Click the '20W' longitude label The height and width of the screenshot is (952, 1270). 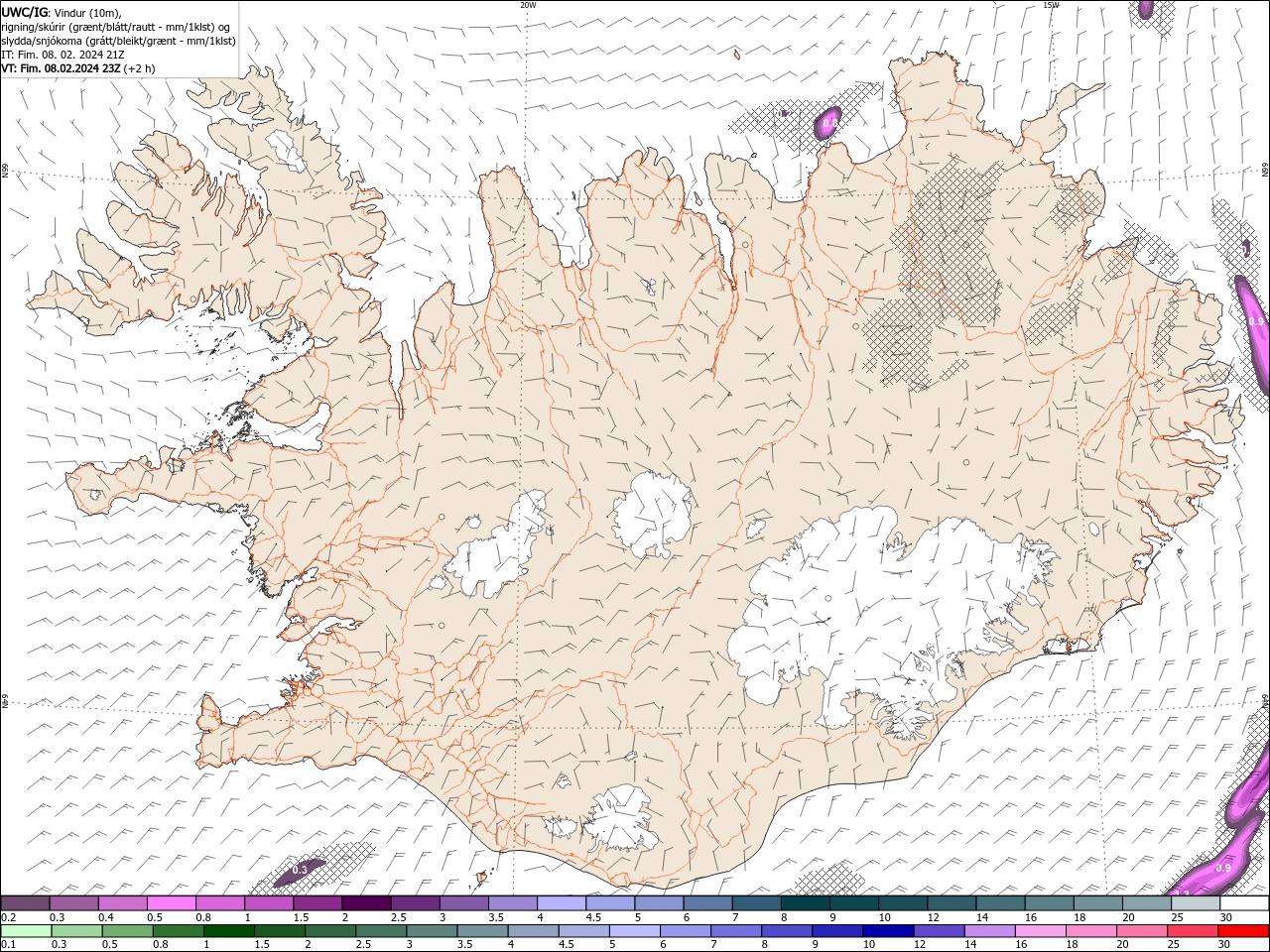click(529, 5)
